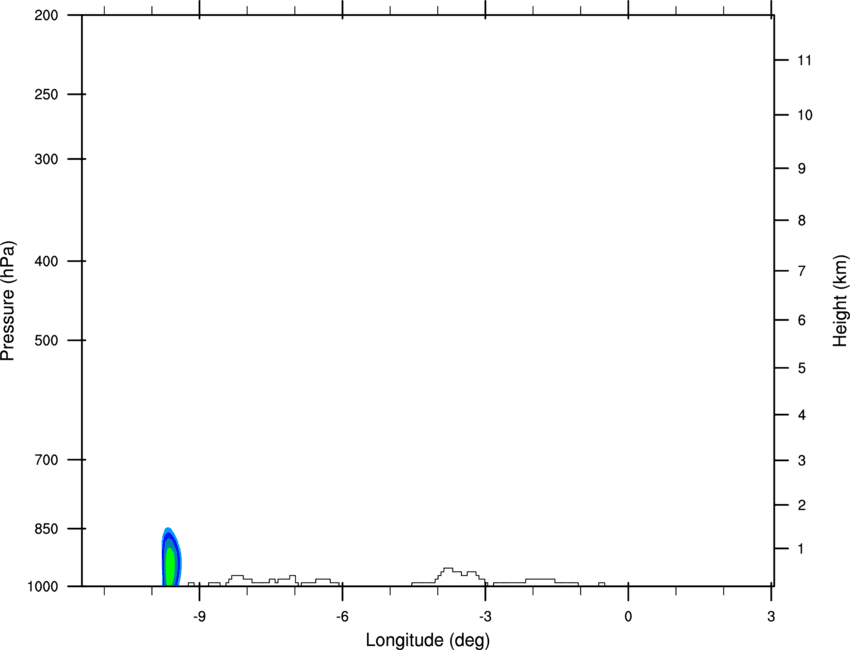Click the -6 longitude tick label
The width and height of the screenshot is (850, 650).
tap(342, 616)
